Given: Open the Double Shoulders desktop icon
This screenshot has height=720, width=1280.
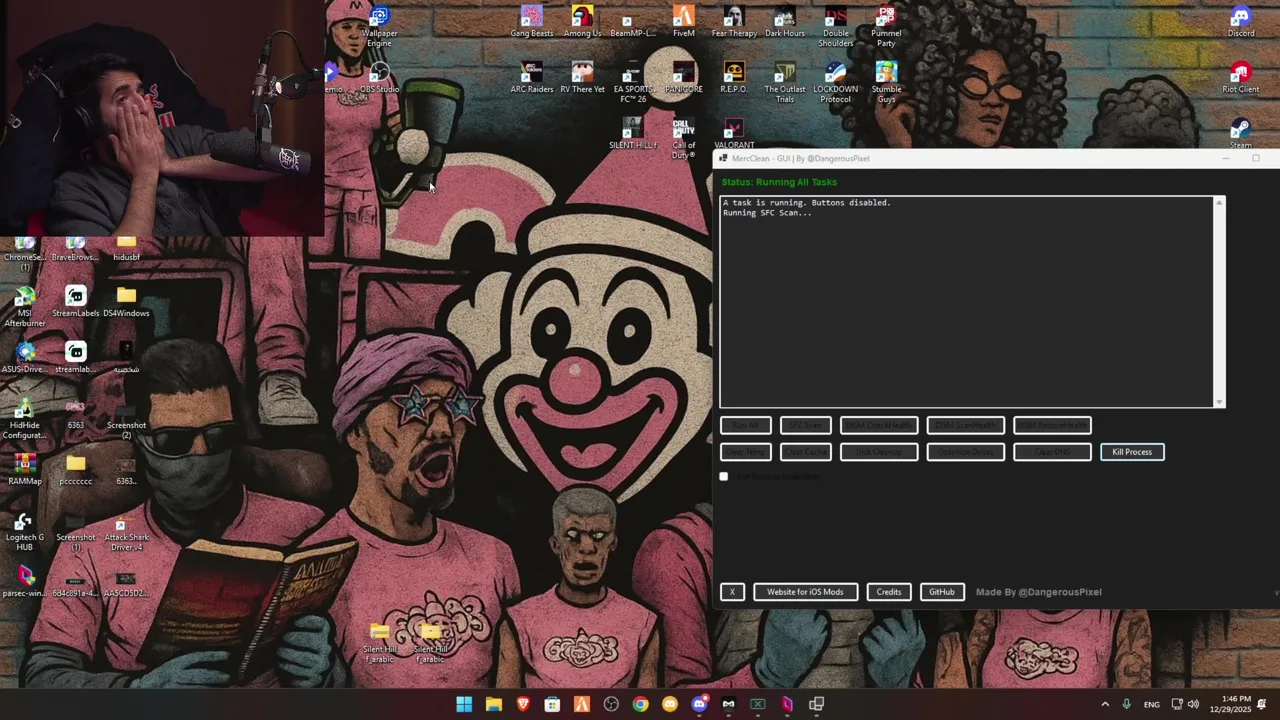Looking at the screenshot, I should (836, 27).
